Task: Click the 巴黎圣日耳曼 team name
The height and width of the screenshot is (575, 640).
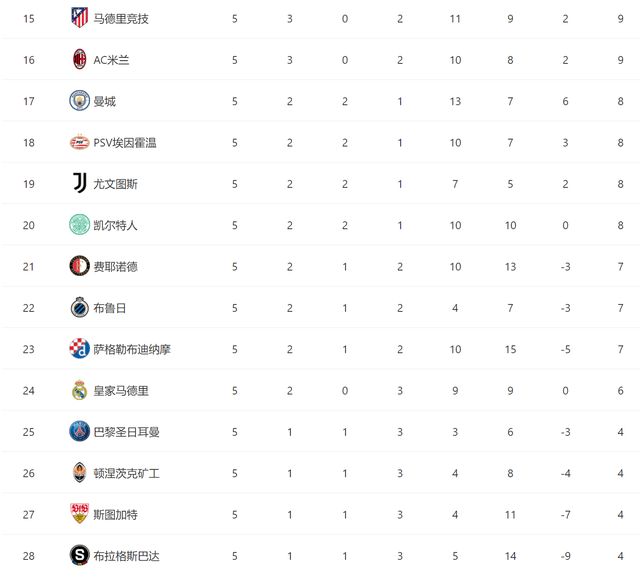Action: [x=127, y=432]
